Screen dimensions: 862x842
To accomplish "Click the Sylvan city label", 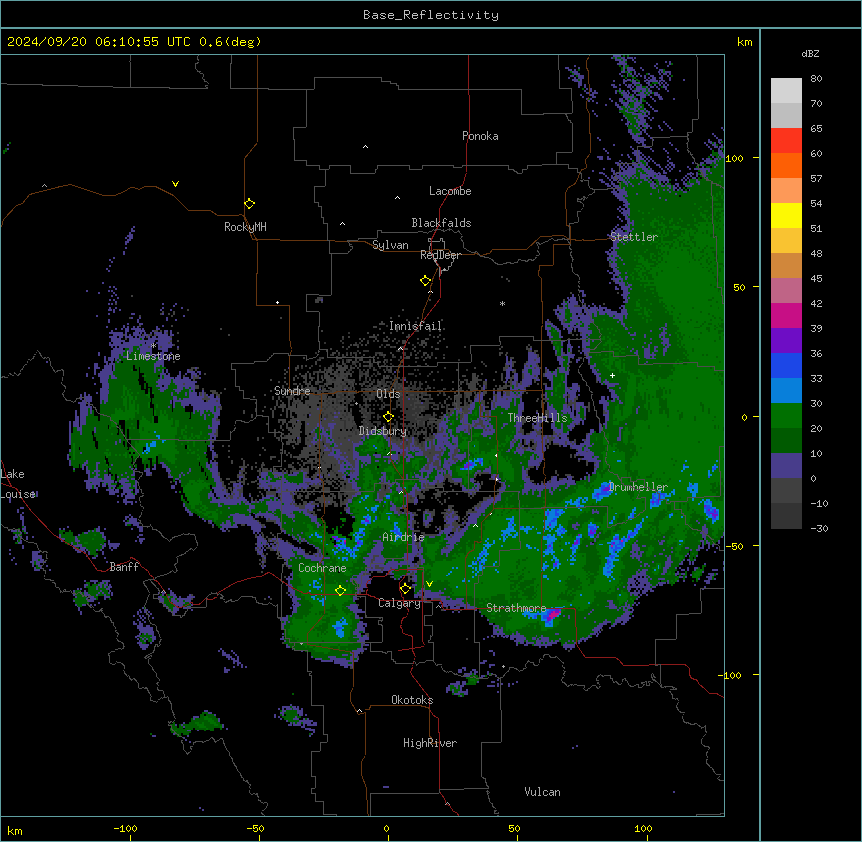I will pyautogui.click(x=390, y=245).
